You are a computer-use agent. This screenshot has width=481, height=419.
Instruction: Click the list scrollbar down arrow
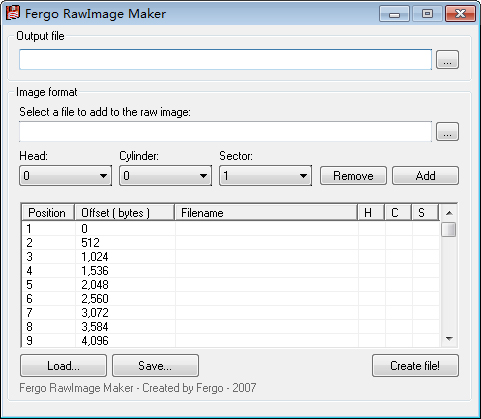tap(449, 339)
